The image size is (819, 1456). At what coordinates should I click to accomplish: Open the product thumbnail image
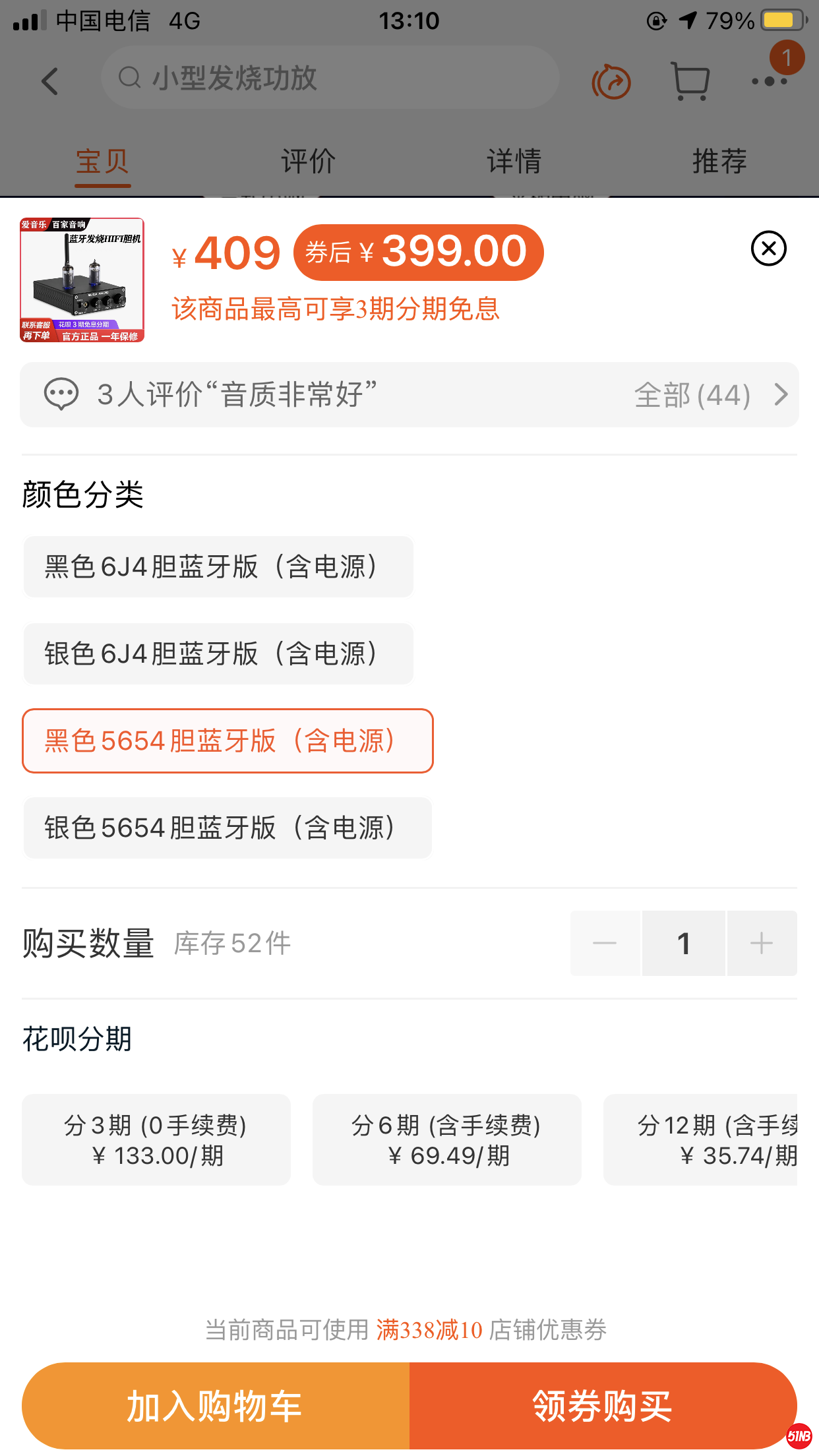coord(82,280)
